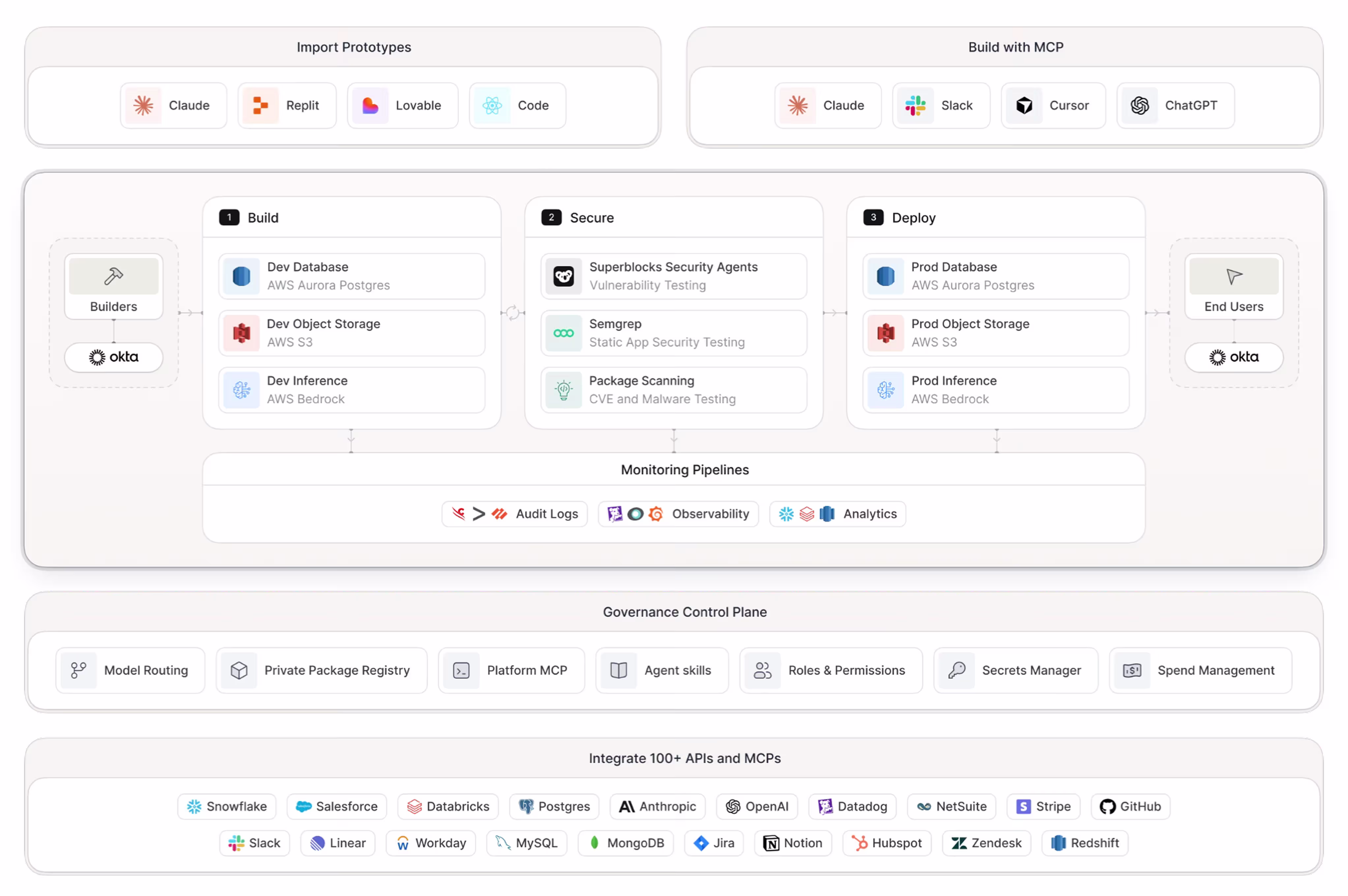Open the GitHub integration chip
Viewport: 1348px width, 896px height.
1130,806
